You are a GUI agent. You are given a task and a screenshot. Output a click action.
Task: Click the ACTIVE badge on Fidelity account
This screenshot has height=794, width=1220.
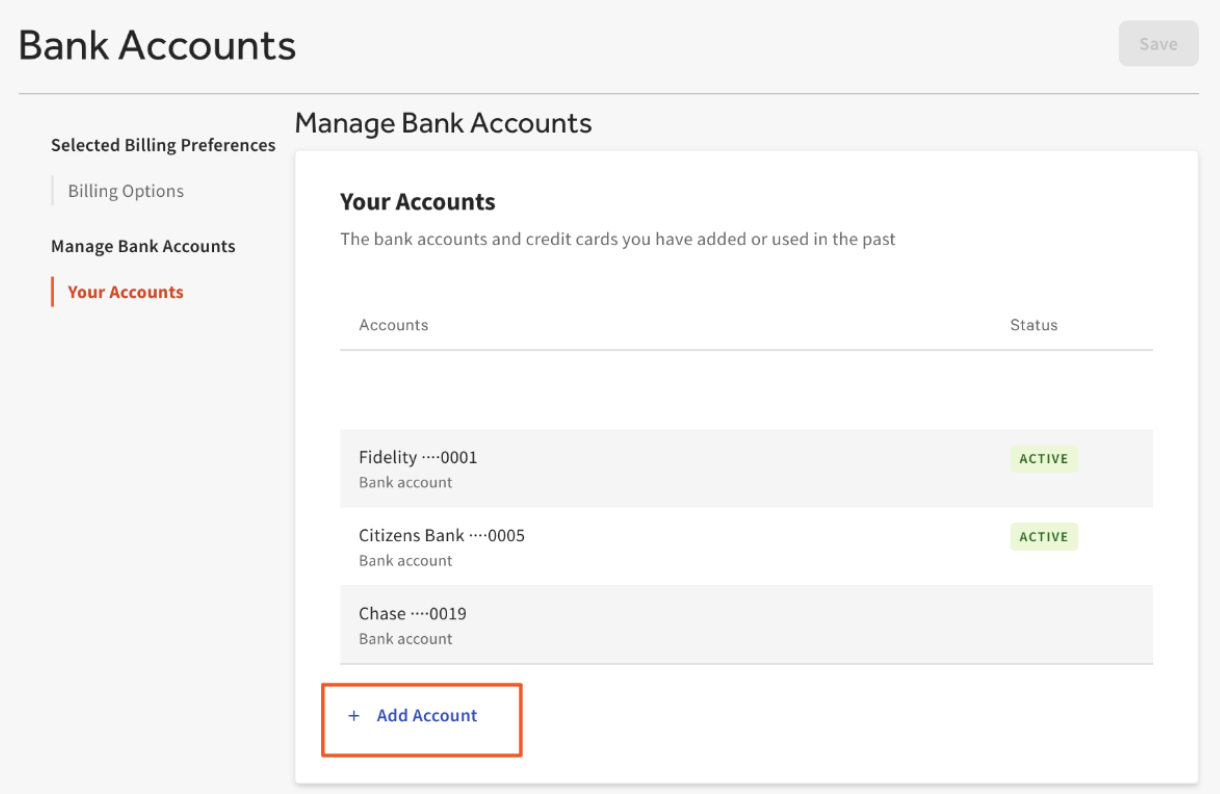tap(1043, 458)
